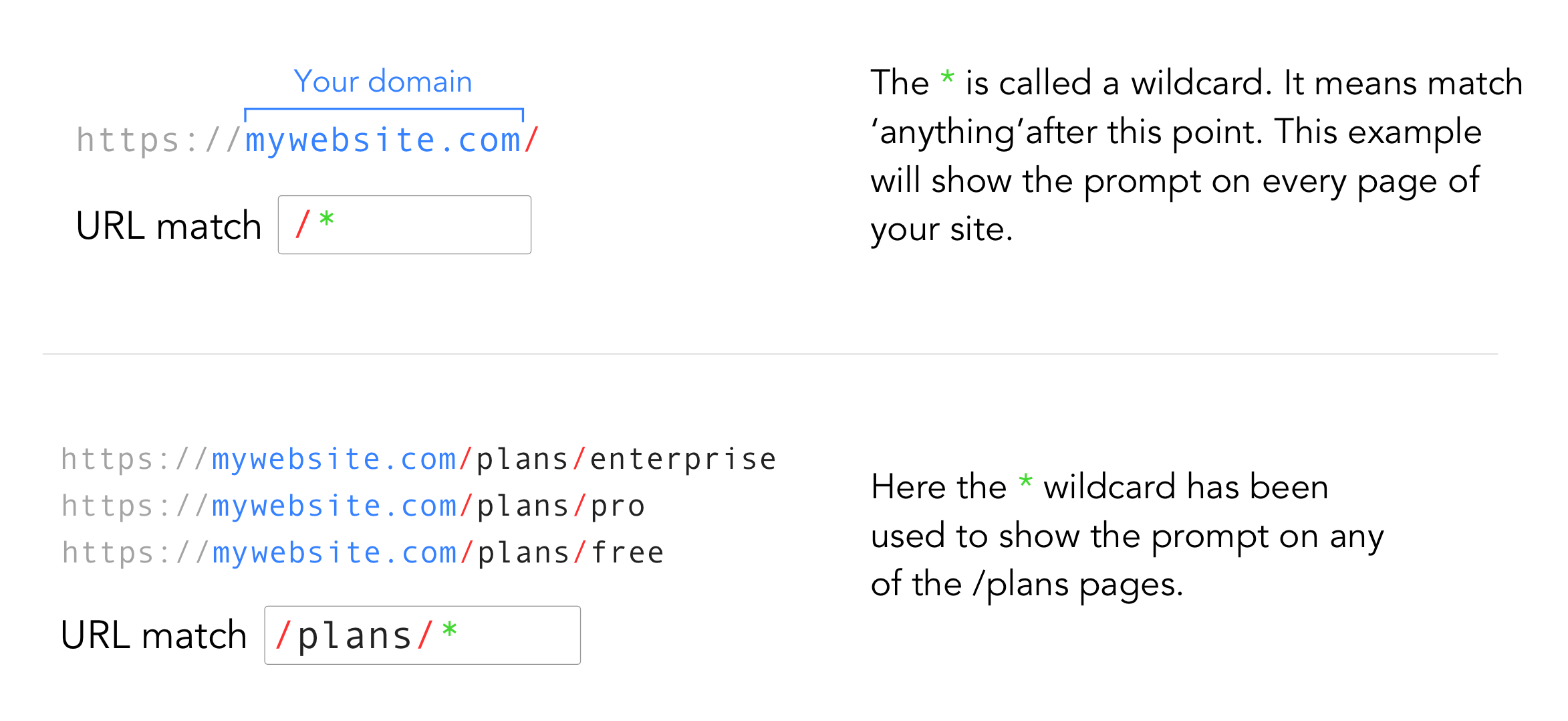Click the URL match field containing /*
Viewport: 1568px width, 721px height.
click(404, 225)
